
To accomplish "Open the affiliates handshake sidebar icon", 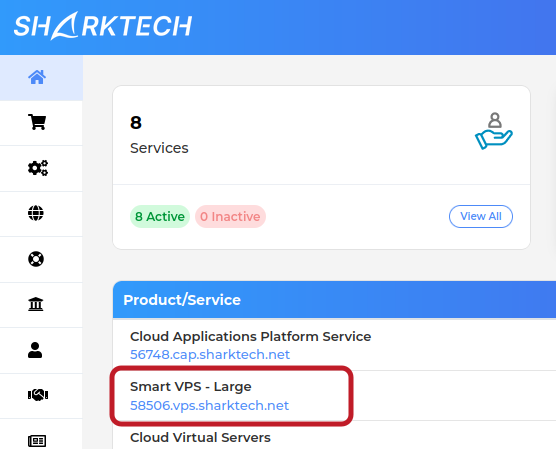I will [x=38, y=395].
